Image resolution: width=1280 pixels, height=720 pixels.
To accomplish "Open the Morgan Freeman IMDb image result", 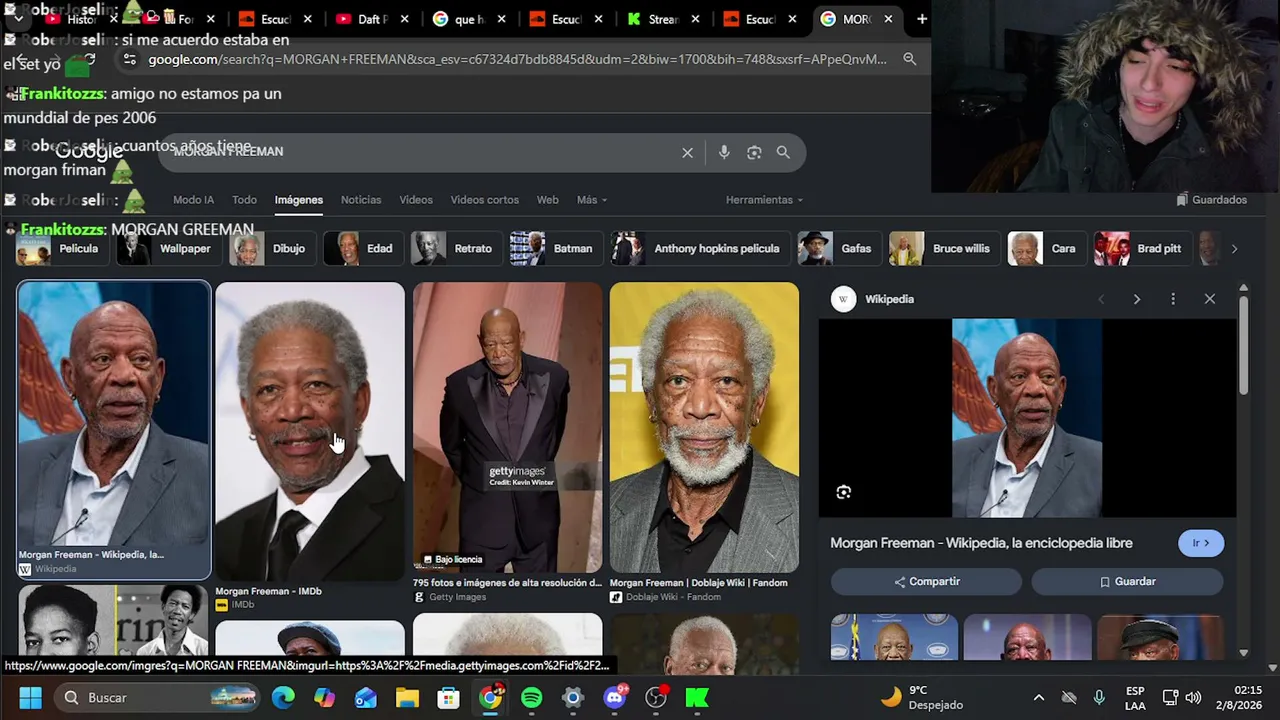I will pos(310,431).
